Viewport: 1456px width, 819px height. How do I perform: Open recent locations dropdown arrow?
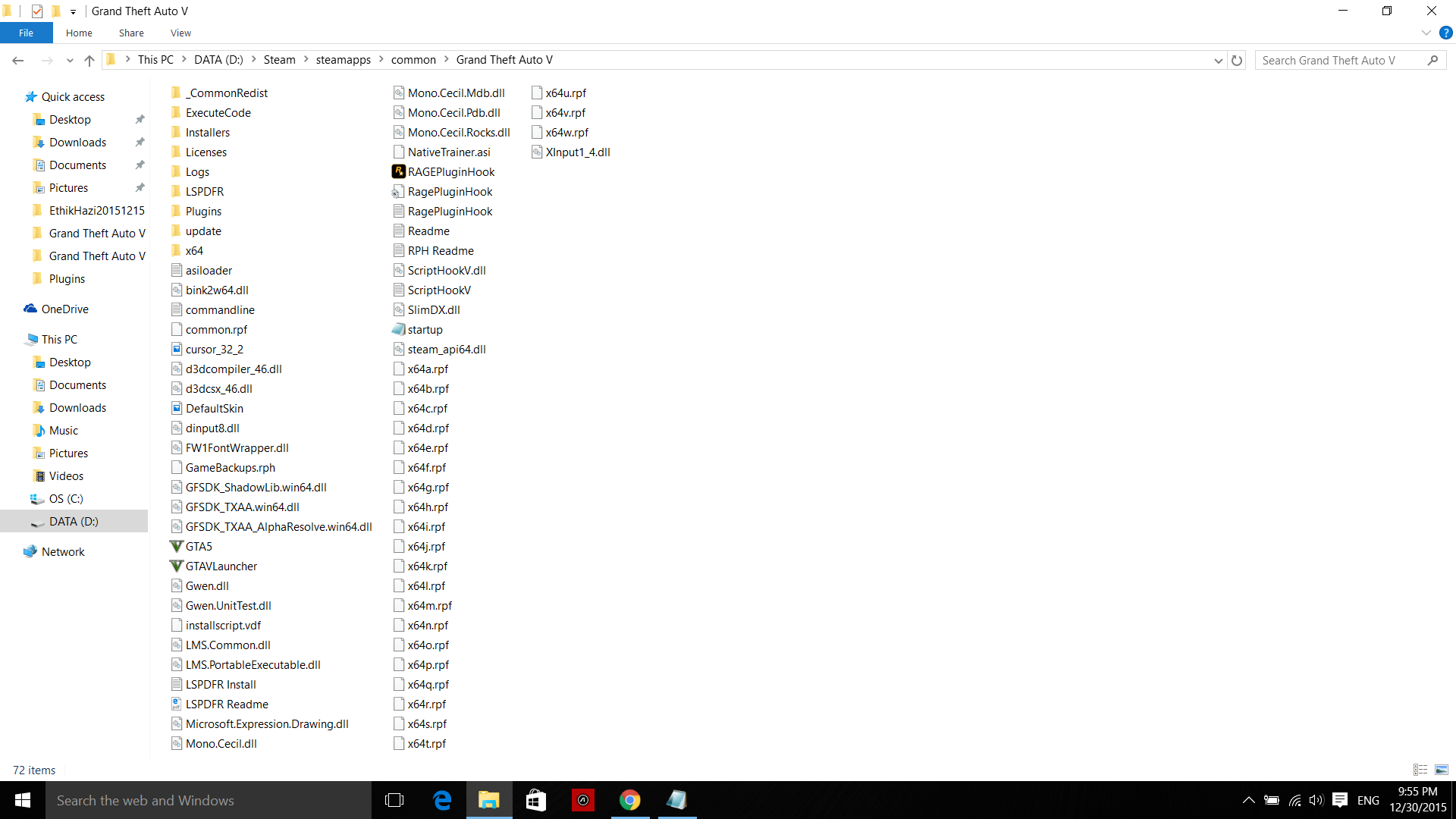pyautogui.click(x=70, y=60)
